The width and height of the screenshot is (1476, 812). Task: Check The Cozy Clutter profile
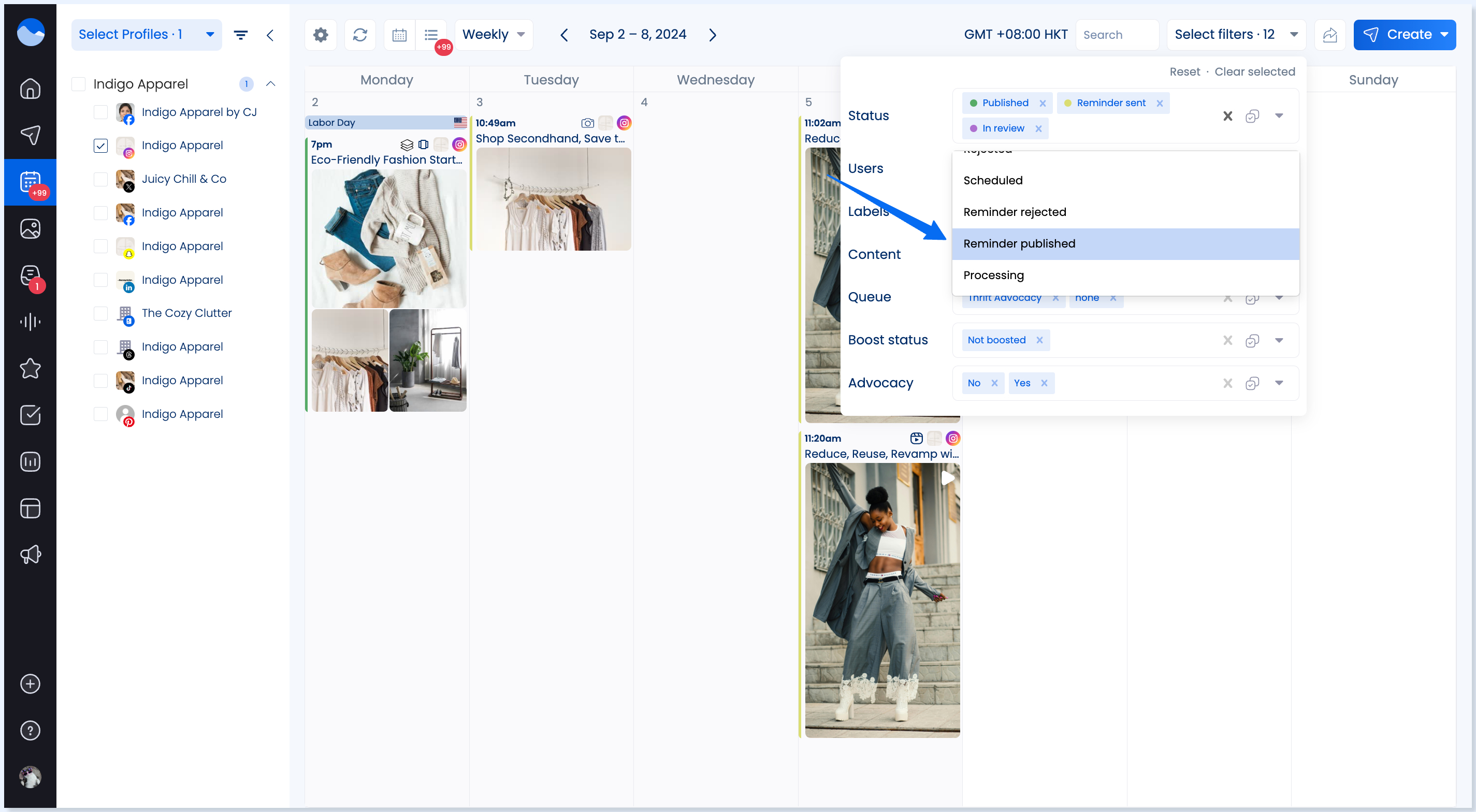(x=100, y=313)
